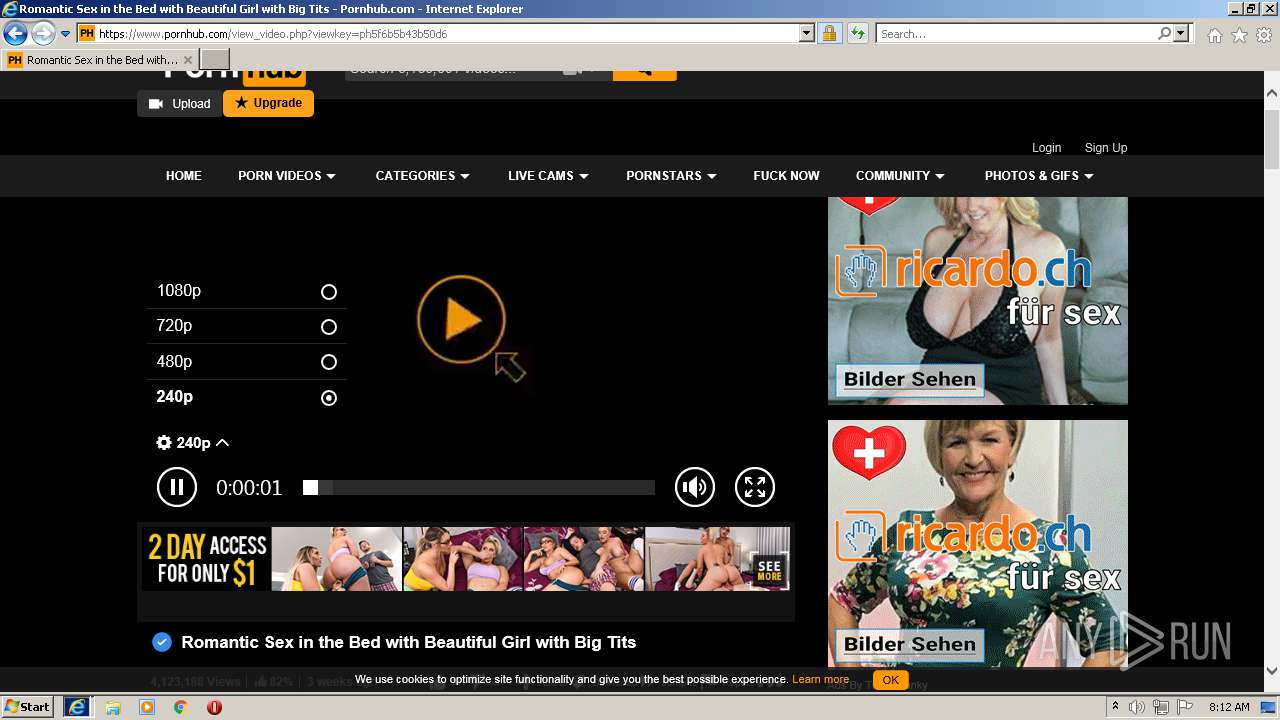Open the recent pages dropdown arrow
Viewport: 1280px width, 720px height.
click(x=65, y=34)
